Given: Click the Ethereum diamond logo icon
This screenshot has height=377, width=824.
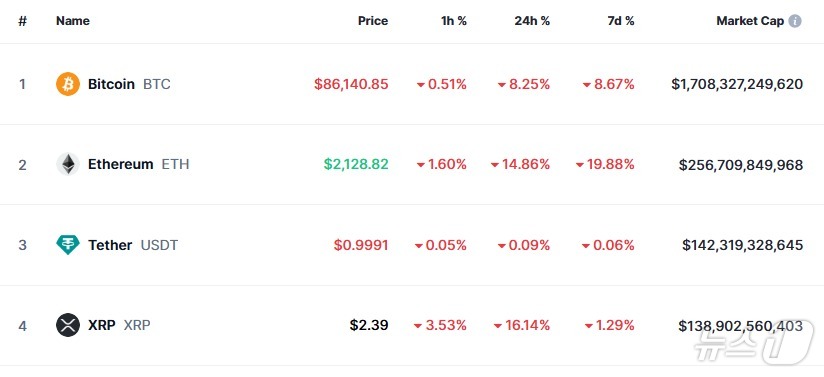Looking at the screenshot, I should tap(68, 165).
